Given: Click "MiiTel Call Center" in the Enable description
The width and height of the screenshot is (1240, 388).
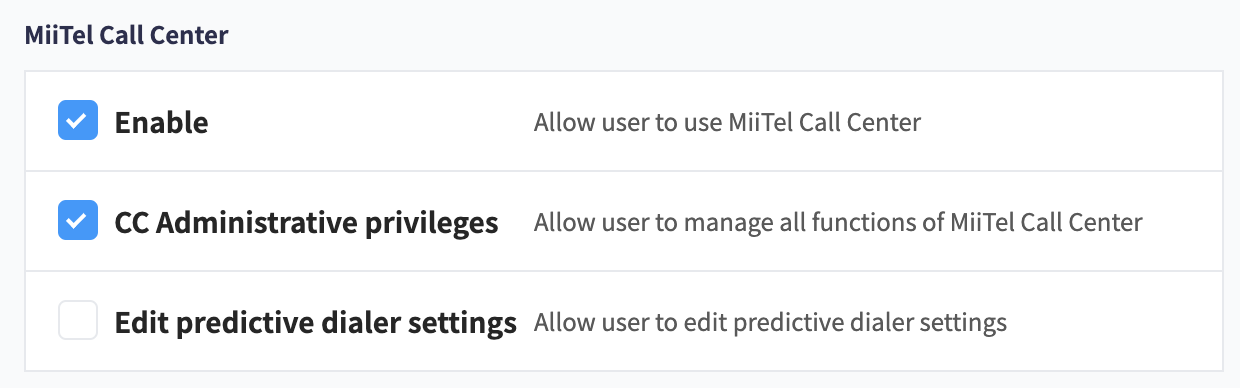Looking at the screenshot, I should 825,123.
